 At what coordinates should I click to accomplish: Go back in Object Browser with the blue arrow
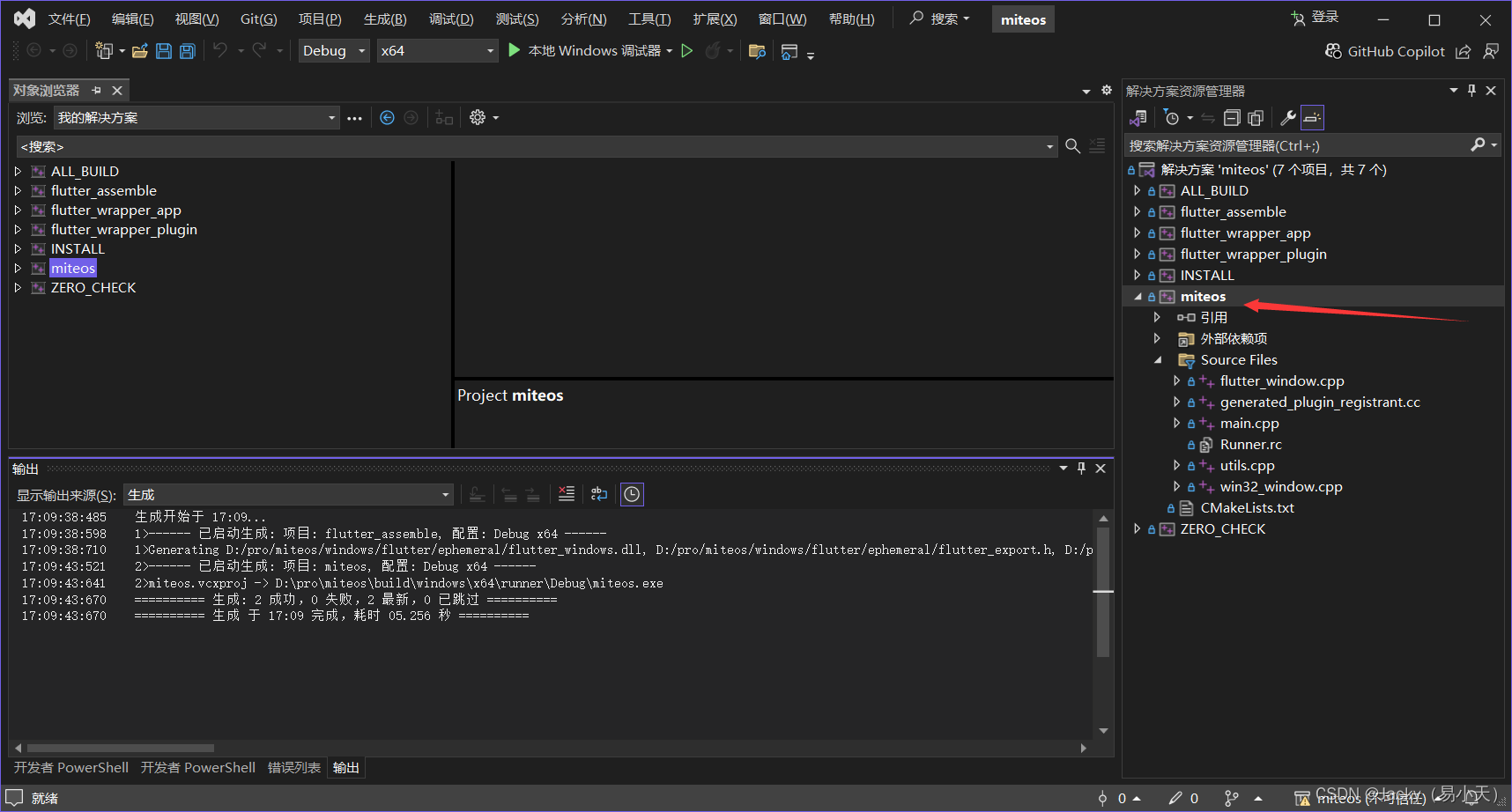387,117
